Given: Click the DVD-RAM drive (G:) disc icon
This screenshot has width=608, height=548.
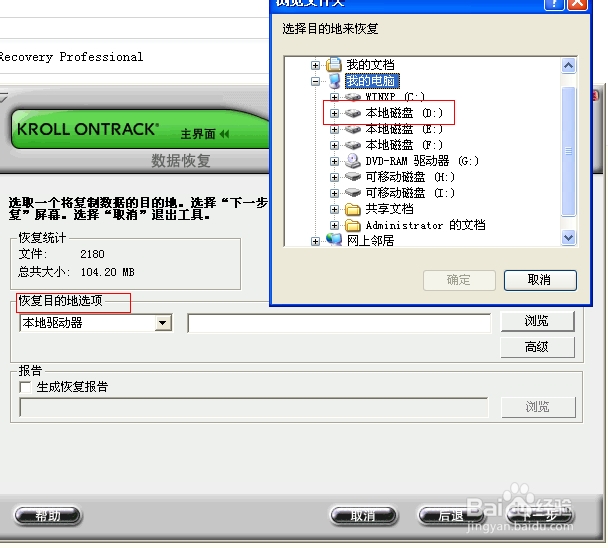Looking at the screenshot, I should coord(353,161).
